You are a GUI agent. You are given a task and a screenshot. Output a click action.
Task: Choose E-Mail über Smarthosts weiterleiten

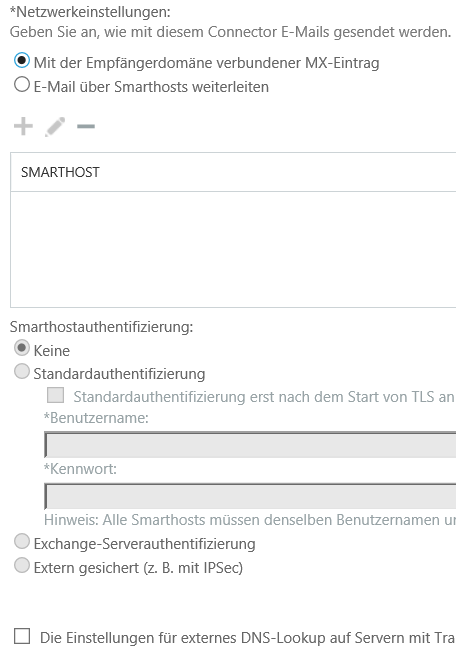[22, 84]
